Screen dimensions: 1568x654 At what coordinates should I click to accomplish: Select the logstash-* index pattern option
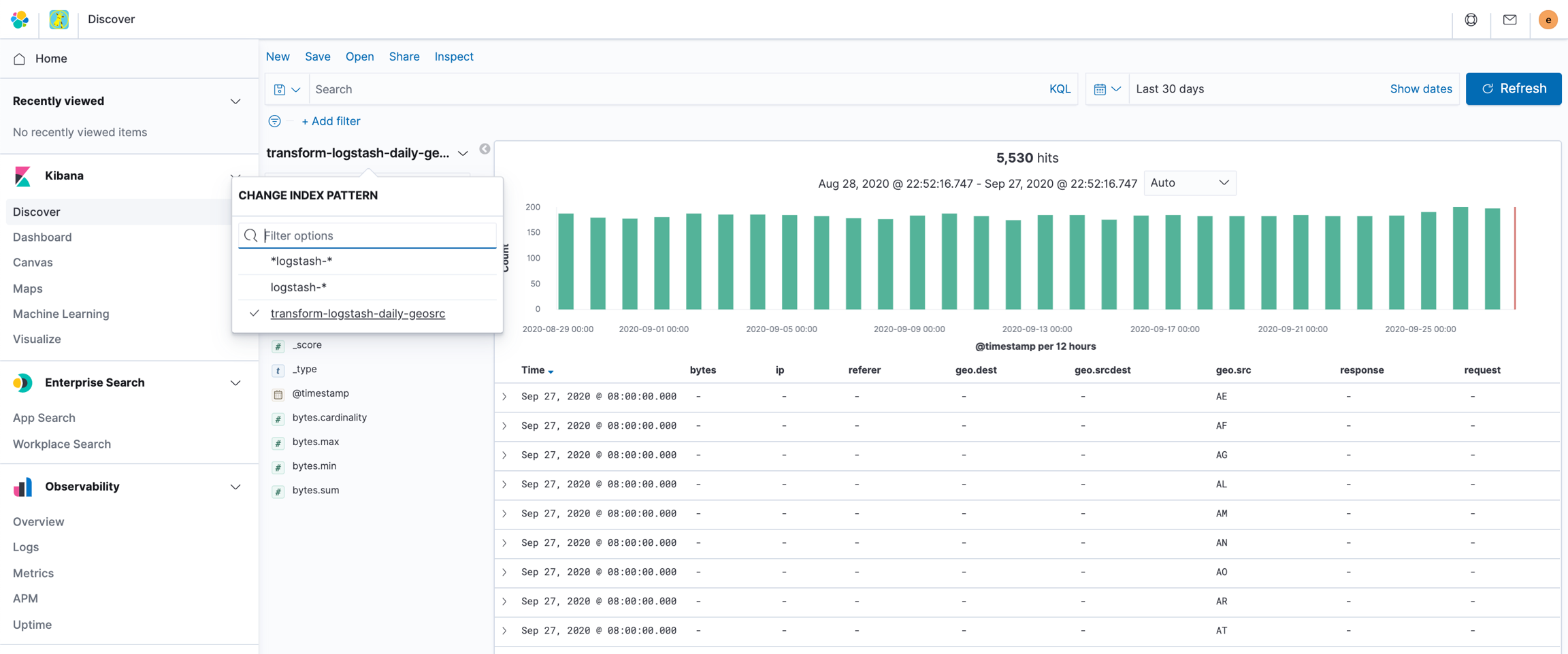(x=299, y=287)
